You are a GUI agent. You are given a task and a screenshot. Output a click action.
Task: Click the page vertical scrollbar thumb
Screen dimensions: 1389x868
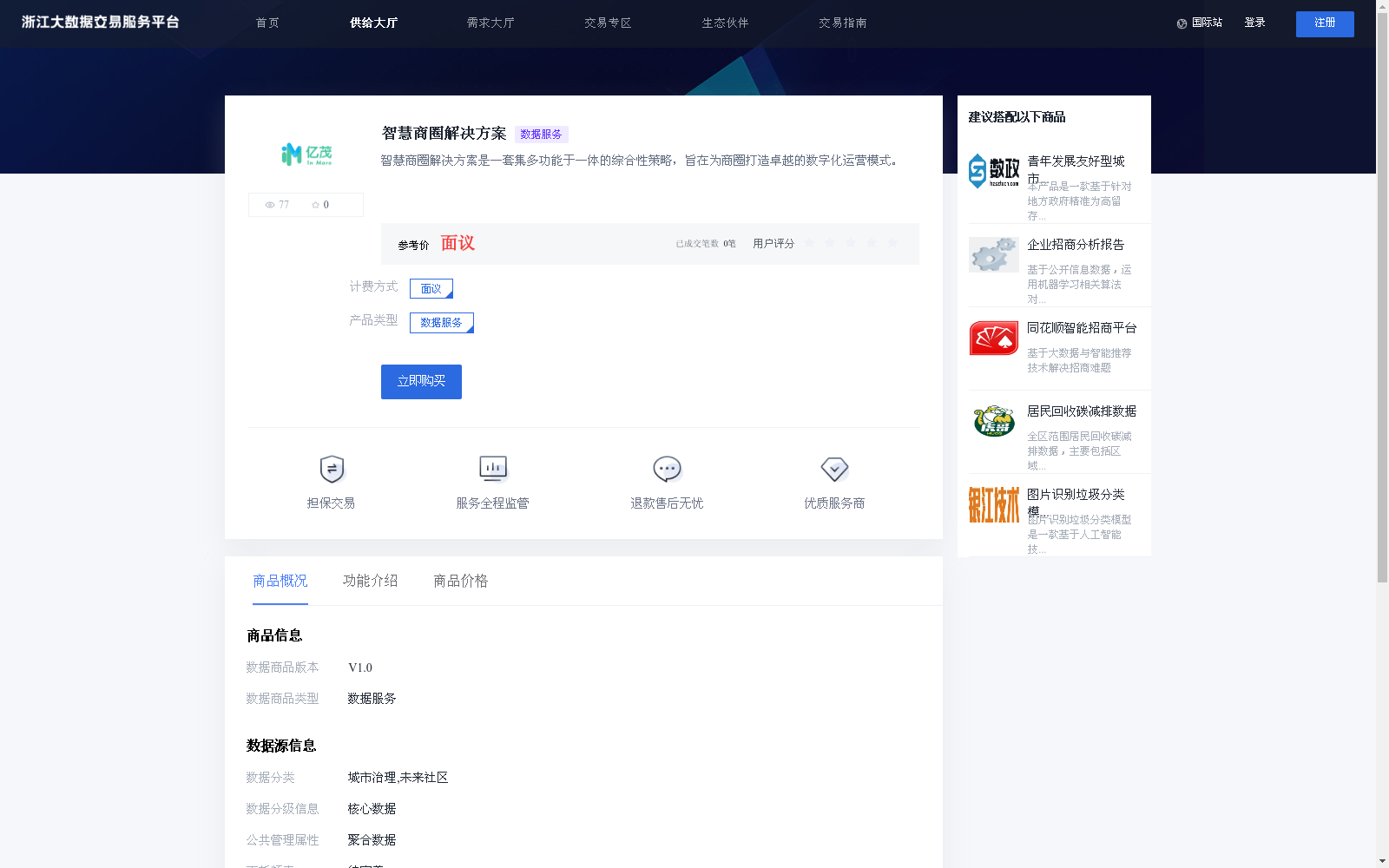[x=1382, y=298]
